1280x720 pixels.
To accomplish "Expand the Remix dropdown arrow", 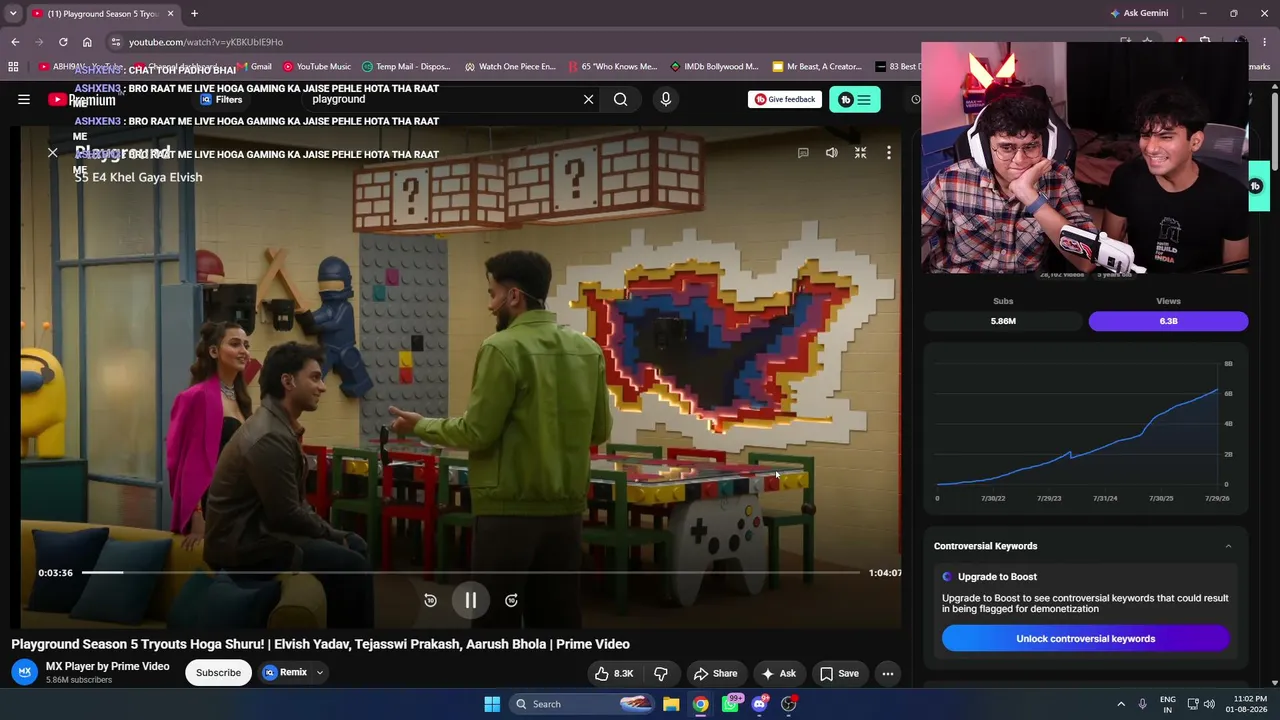I will tap(320, 672).
